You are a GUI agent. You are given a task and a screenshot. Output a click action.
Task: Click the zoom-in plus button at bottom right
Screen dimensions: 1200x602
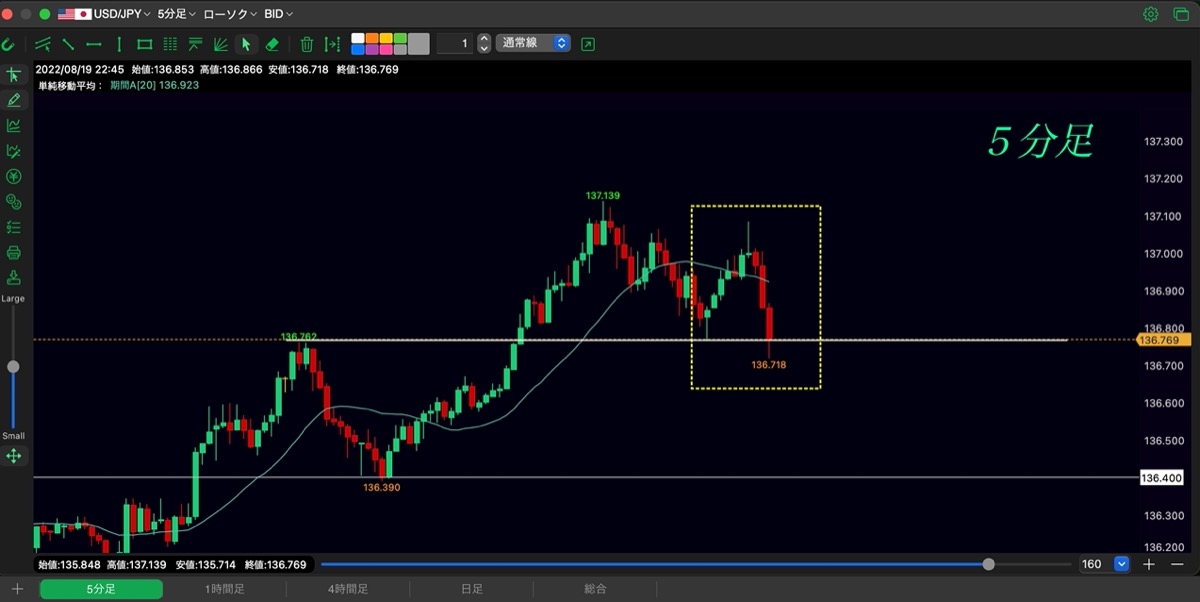(x=1149, y=564)
